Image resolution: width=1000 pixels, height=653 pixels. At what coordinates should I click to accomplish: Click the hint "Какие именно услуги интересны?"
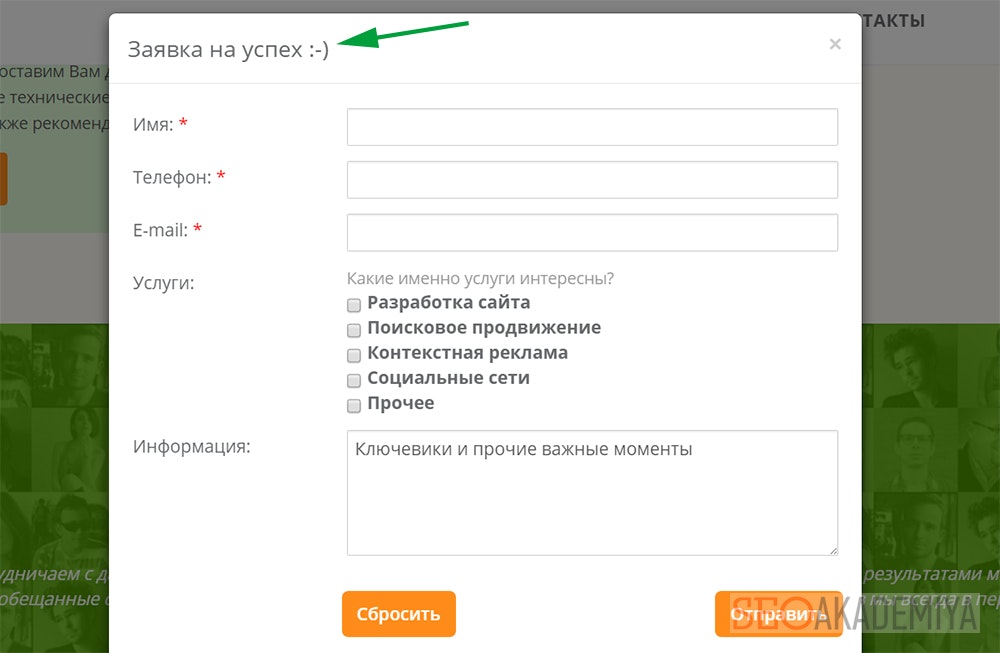[x=483, y=278]
